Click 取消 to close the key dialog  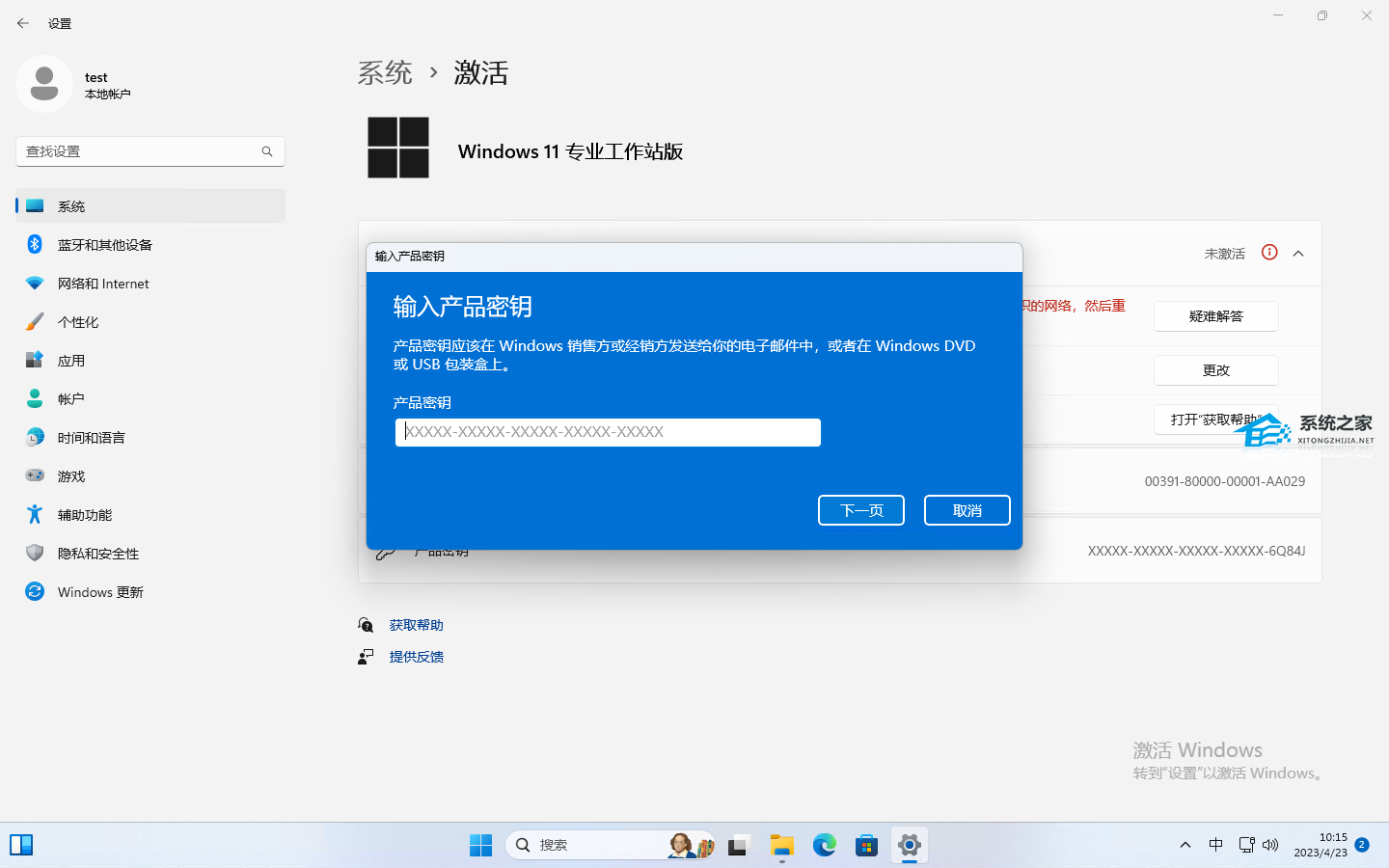click(x=967, y=510)
